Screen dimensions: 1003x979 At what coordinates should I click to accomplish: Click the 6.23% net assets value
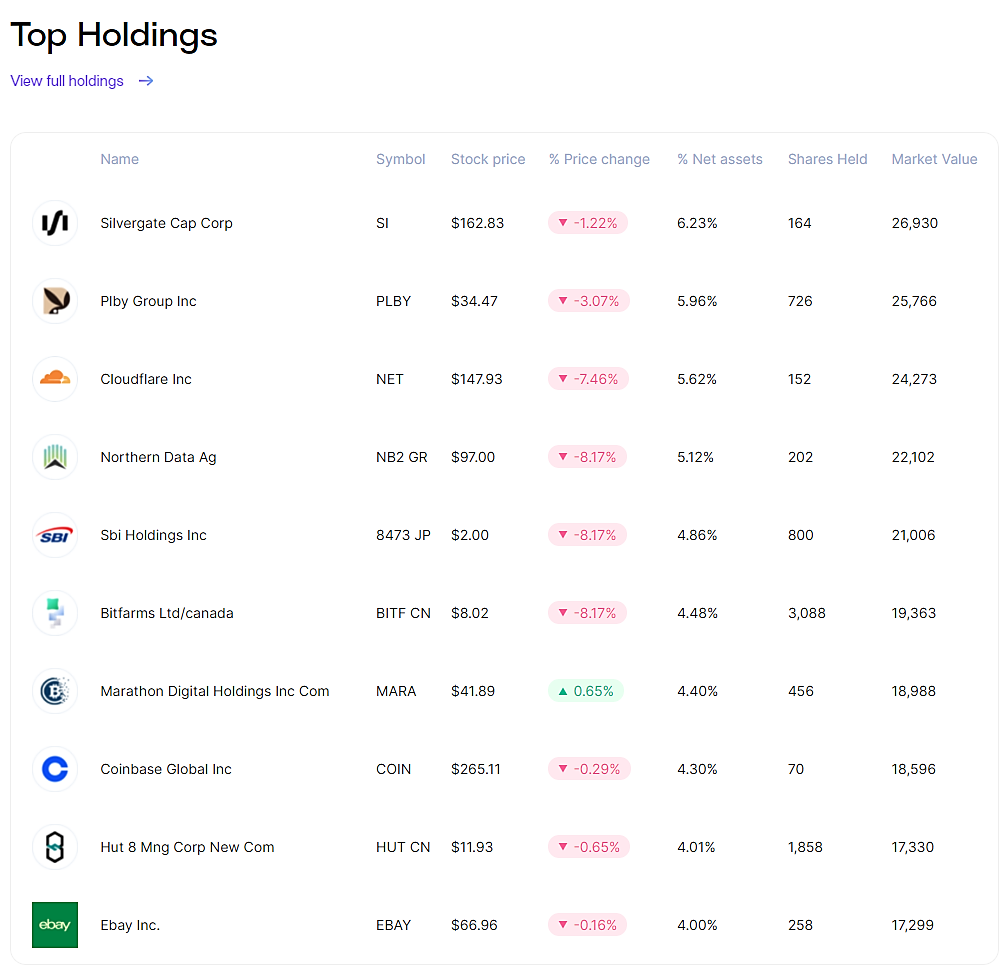click(x=697, y=223)
